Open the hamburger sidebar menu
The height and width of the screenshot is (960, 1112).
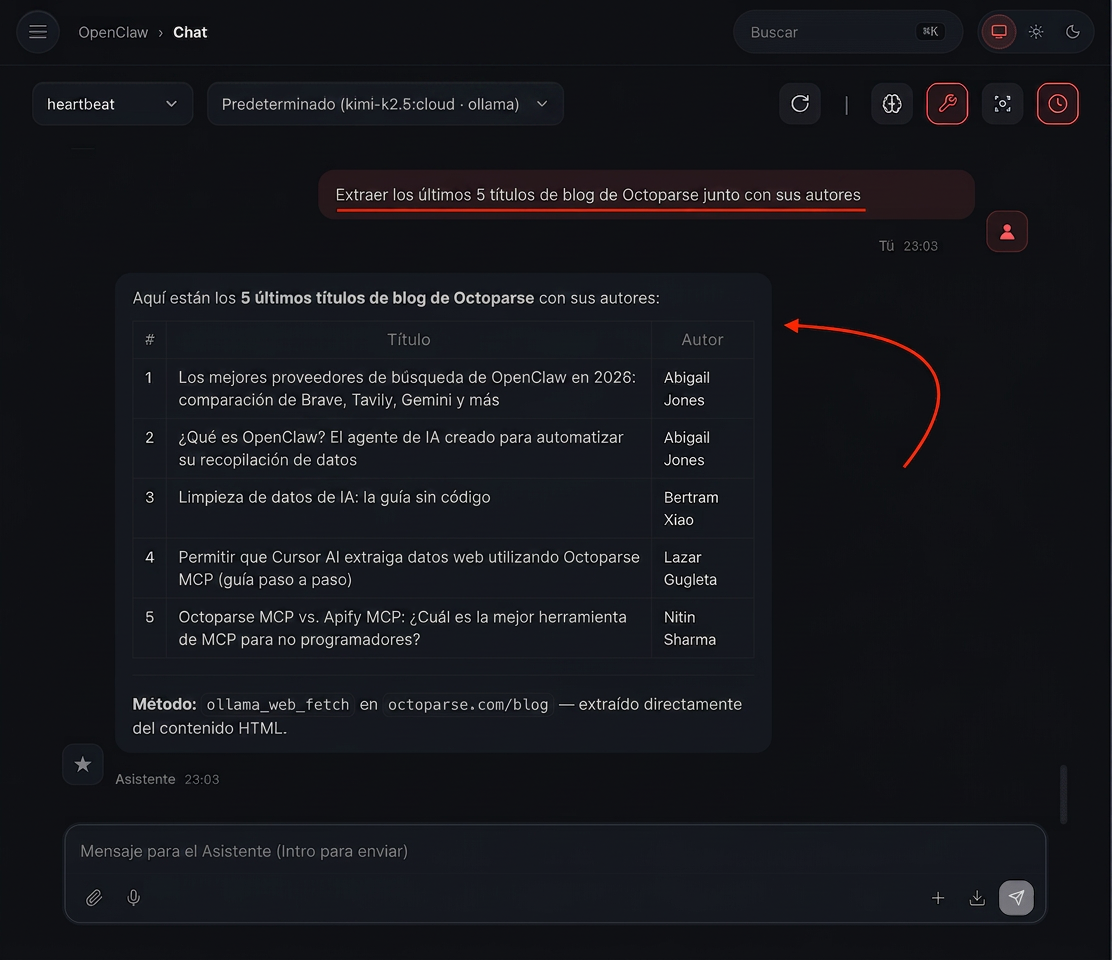pos(38,32)
